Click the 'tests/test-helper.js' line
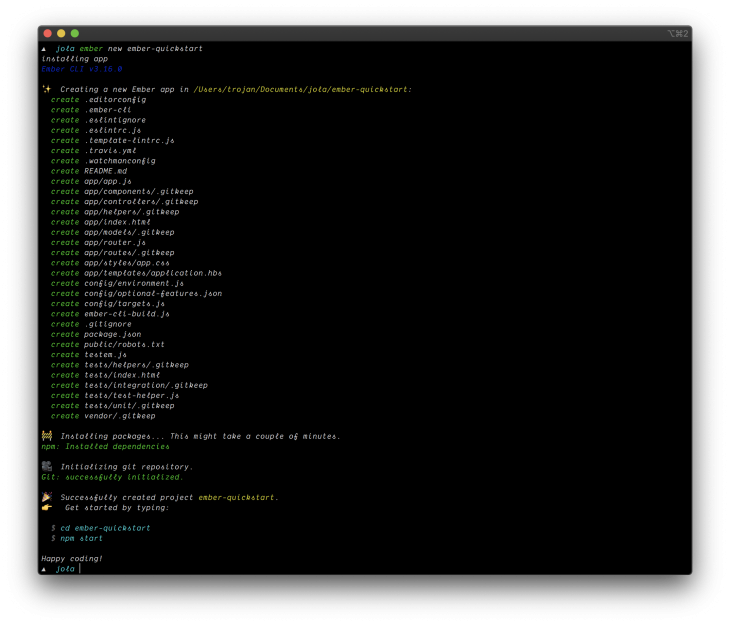This screenshot has width=730, height=625. [115, 396]
